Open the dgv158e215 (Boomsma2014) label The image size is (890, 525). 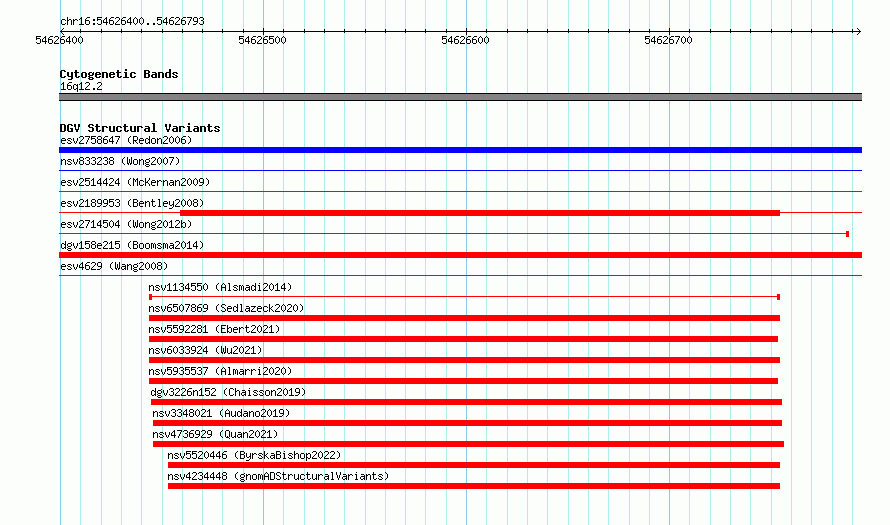pyautogui.click(x=132, y=245)
